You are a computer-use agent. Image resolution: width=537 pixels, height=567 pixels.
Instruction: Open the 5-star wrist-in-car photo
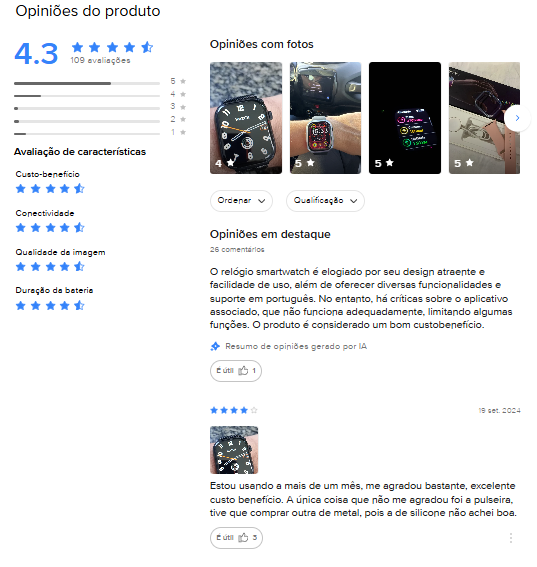point(325,118)
